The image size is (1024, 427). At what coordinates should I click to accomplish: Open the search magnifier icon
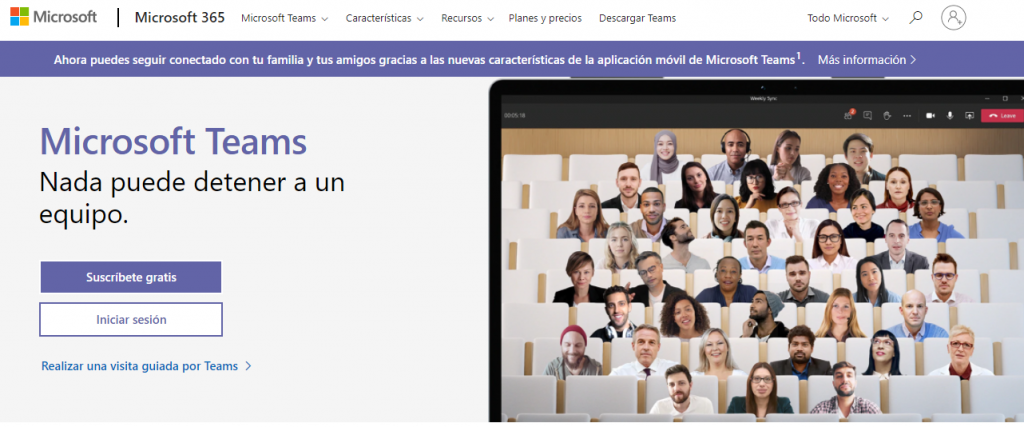click(916, 18)
